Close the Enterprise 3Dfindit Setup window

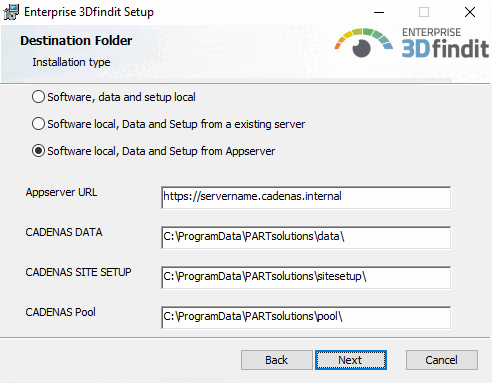(x=470, y=12)
